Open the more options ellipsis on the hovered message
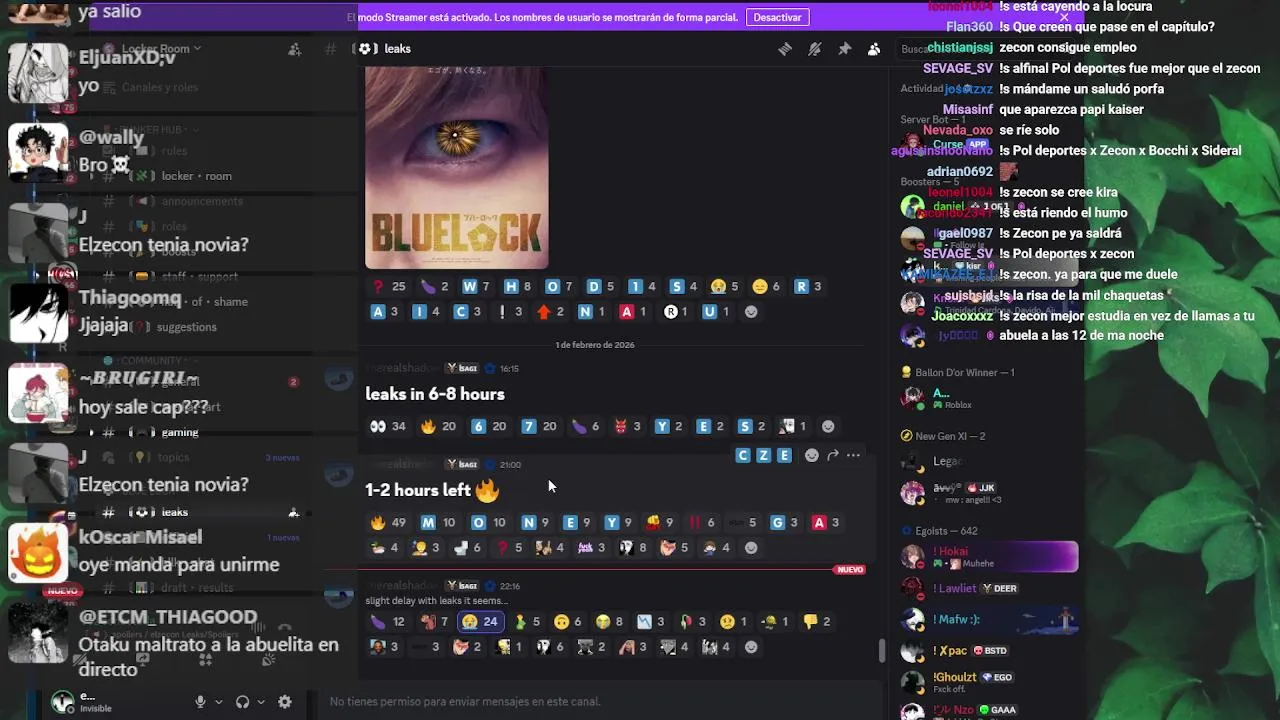This screenshot has height=720, width=1280. 853,455
